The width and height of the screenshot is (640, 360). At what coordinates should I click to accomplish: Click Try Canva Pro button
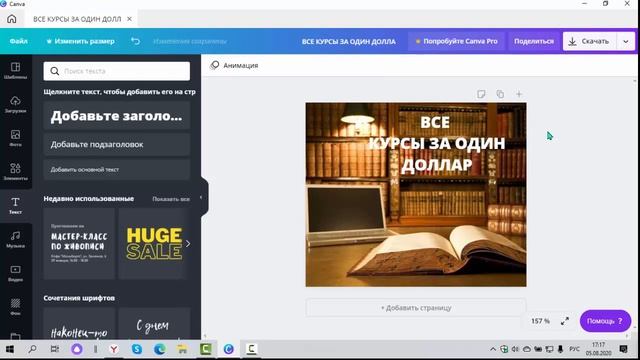pyautogui.click(x=456, y=41)
